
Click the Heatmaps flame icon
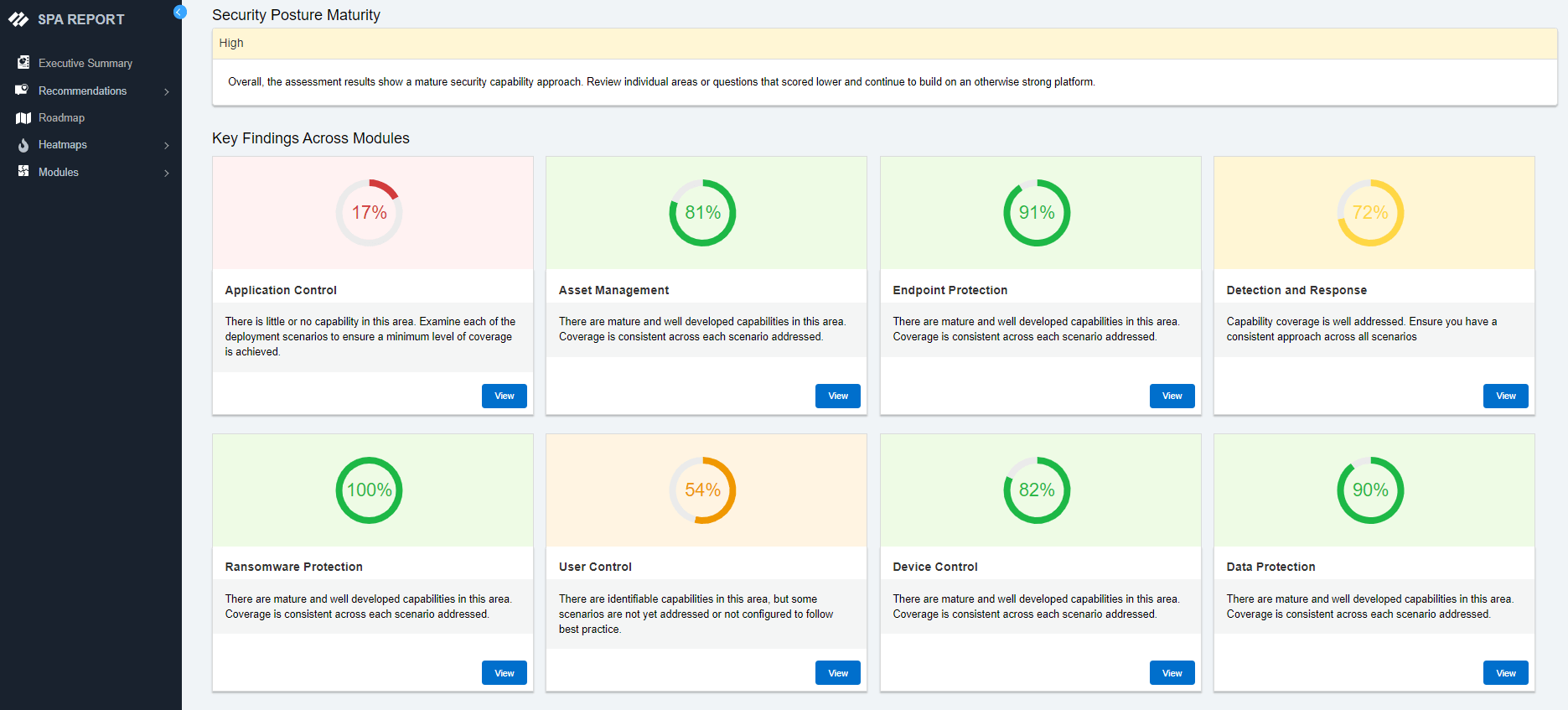coord(23,145)
